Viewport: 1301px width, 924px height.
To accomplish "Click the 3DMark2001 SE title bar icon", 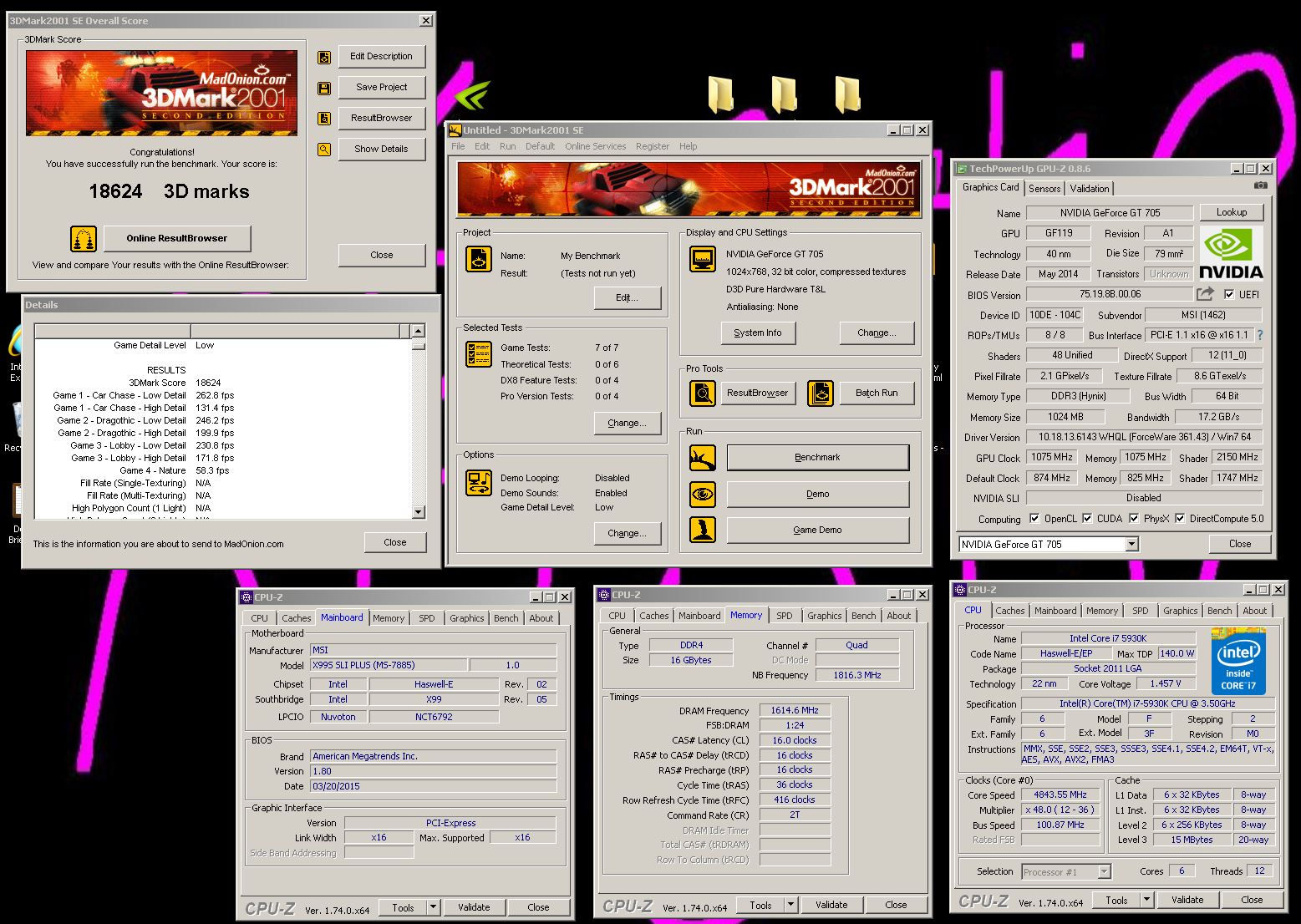I will [455, 129].
